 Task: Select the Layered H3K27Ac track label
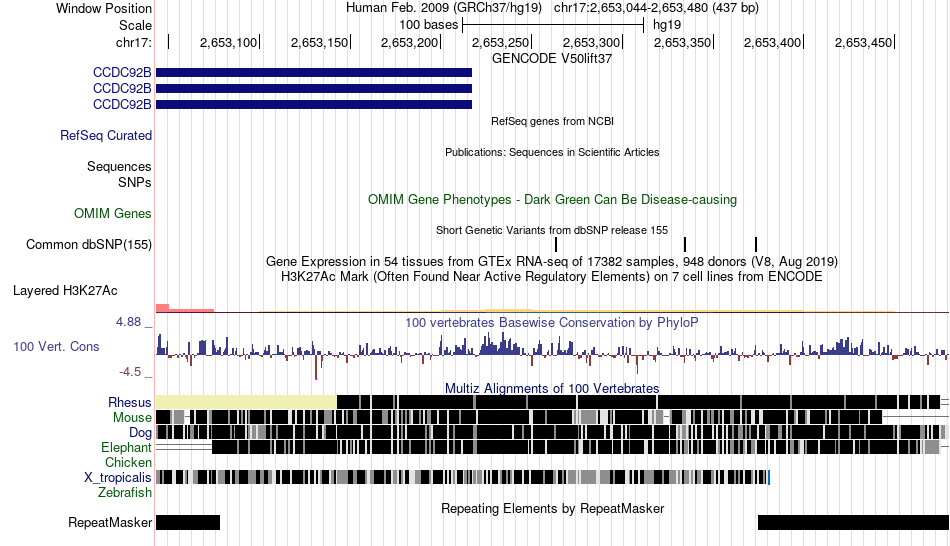click(65, 290)
